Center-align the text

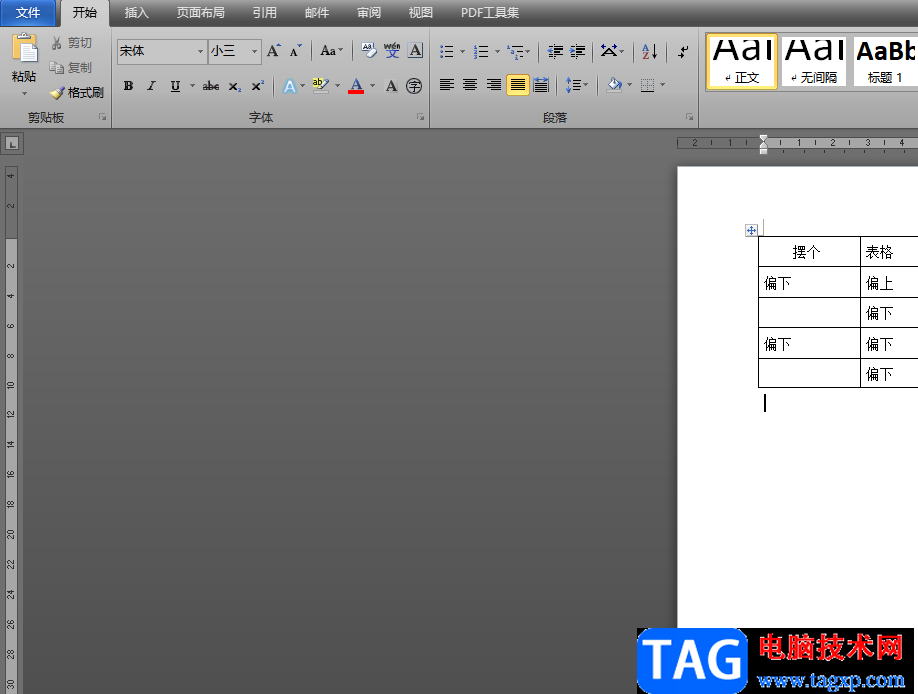pos(470,86)
